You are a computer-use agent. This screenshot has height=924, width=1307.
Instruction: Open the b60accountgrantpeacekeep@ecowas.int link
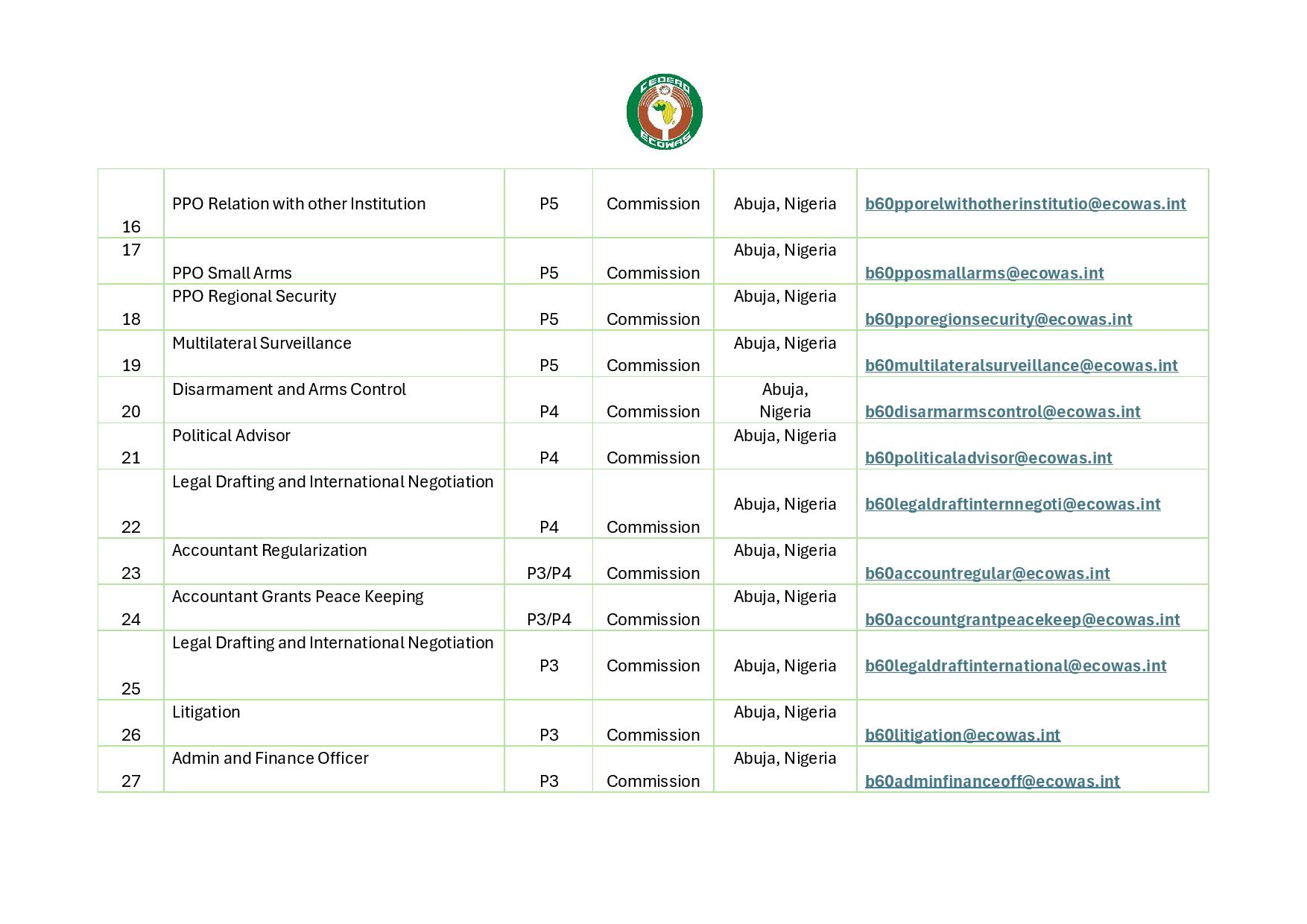[x=1022, y=619]
